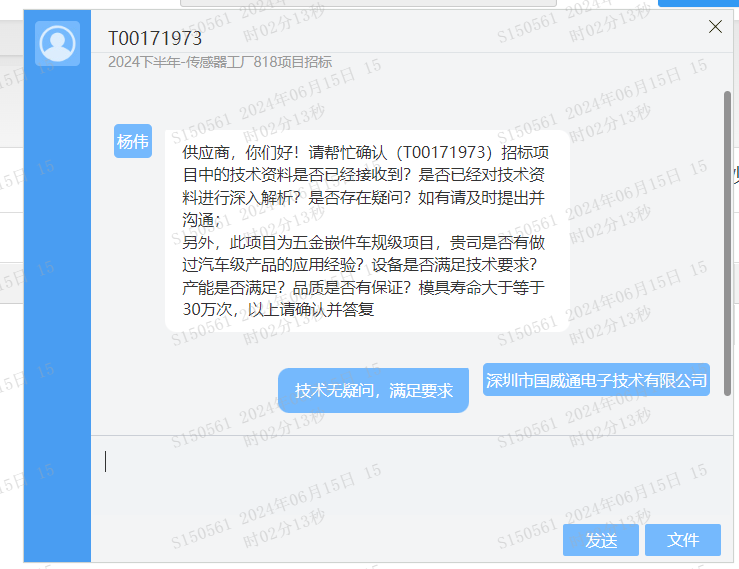The image size is (739, 569).
Task: Click the partially visible blue button above dialog
Action: coord(698,3)
